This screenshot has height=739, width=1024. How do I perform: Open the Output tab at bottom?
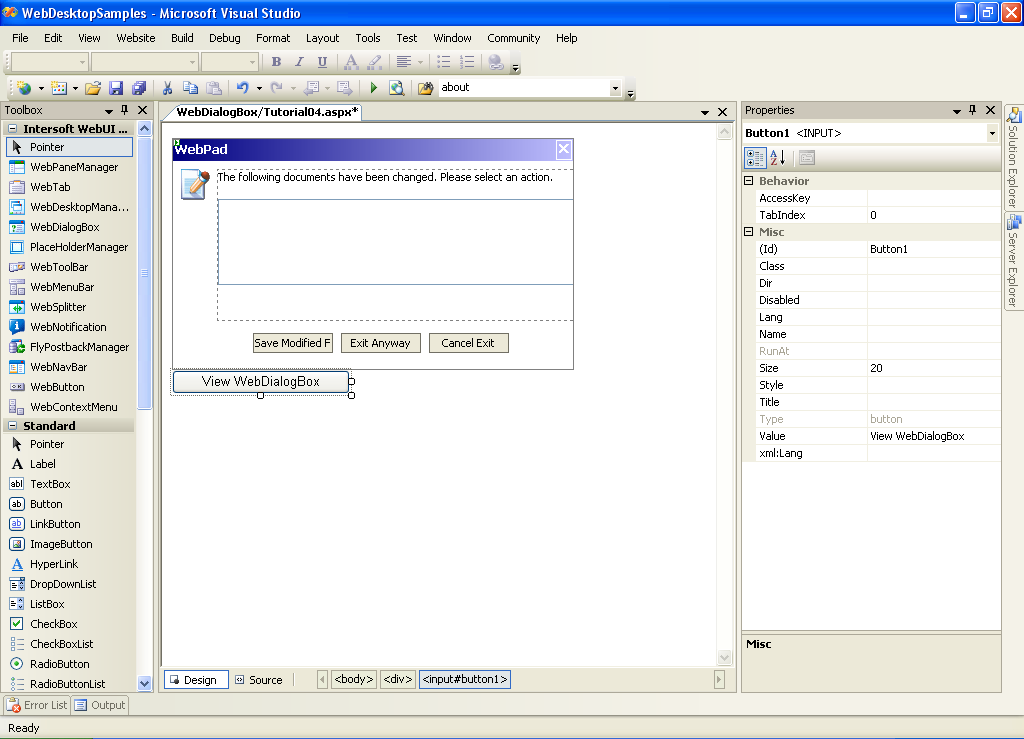[100, 705]
